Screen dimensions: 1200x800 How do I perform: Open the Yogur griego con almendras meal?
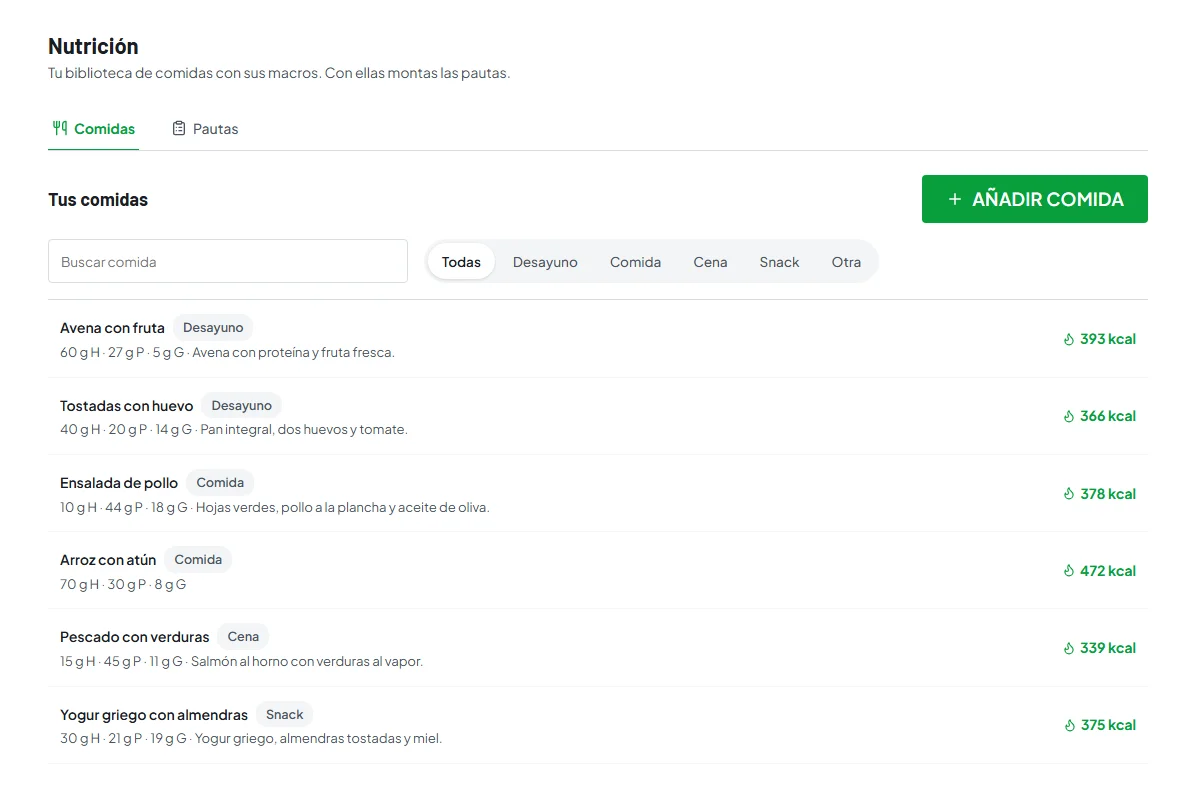[598, 725]
